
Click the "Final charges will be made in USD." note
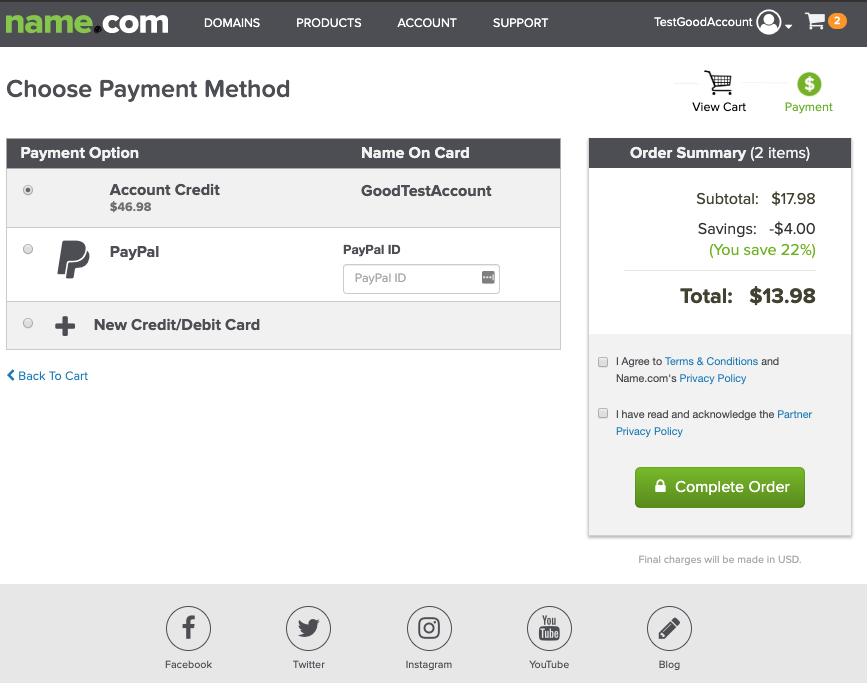click(x=719, y=560)
